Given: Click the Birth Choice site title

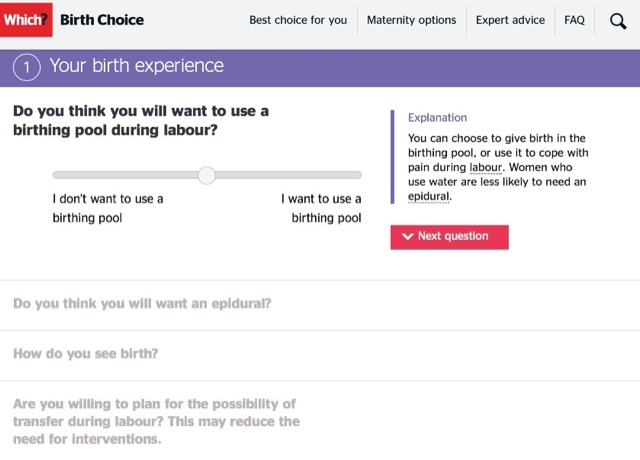Looking at the screenshot, I should (102, 20).
